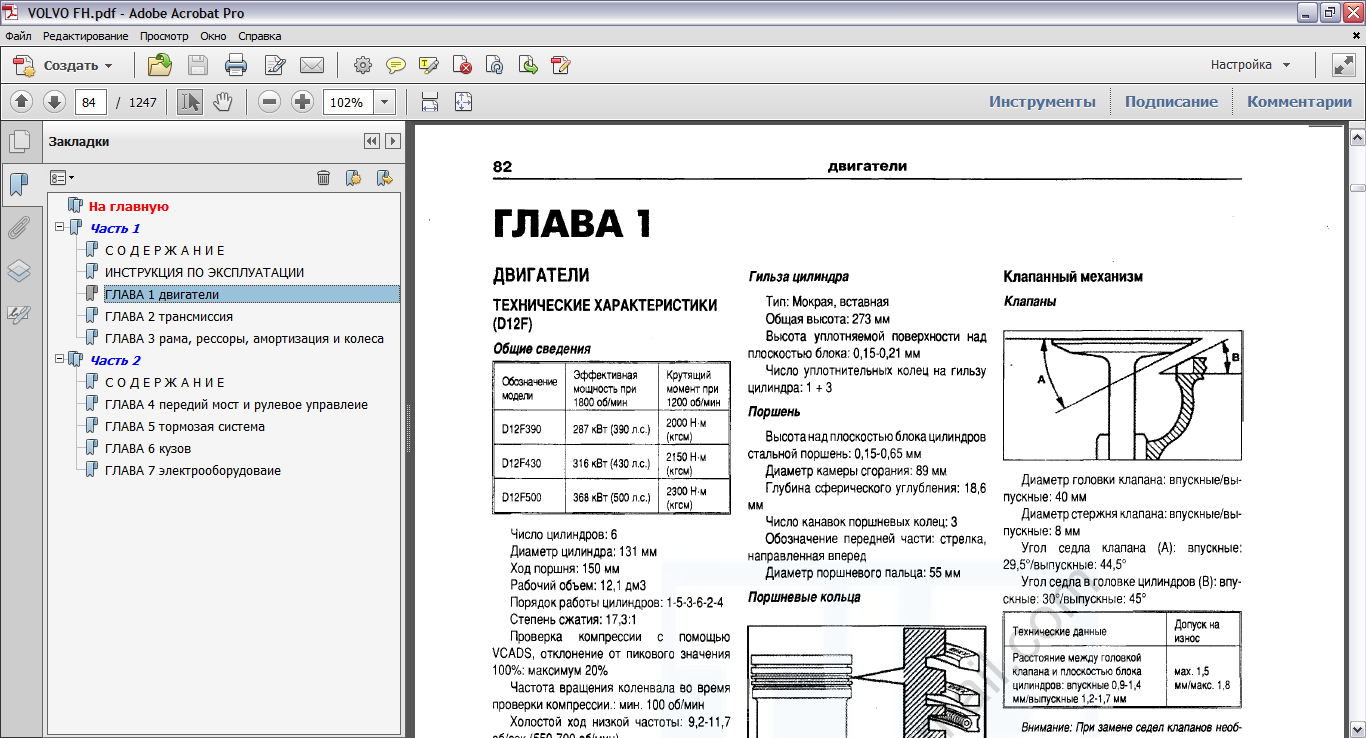
Task: Click the rotate pages icon
Action: [x=494, y=66]
